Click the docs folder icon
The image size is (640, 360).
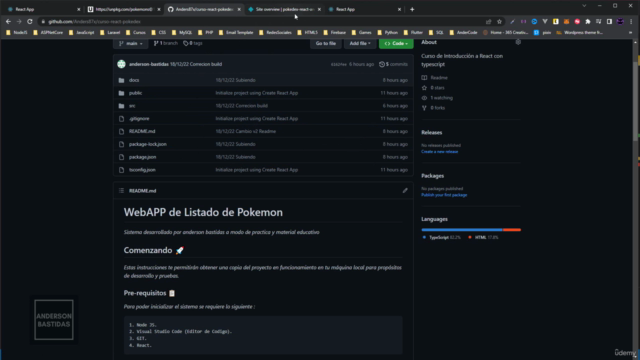(x=121, y=80)
